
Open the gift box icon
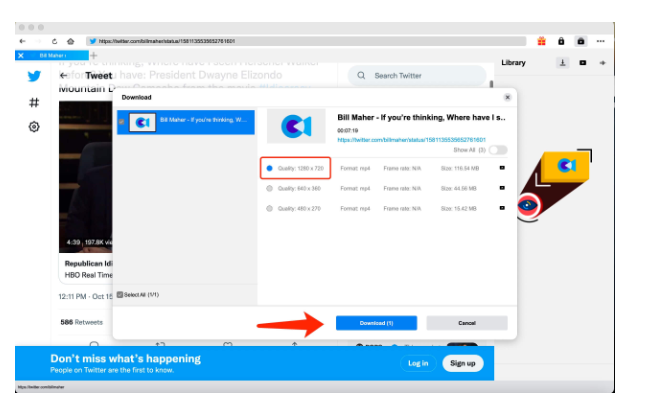pos(541,41)
